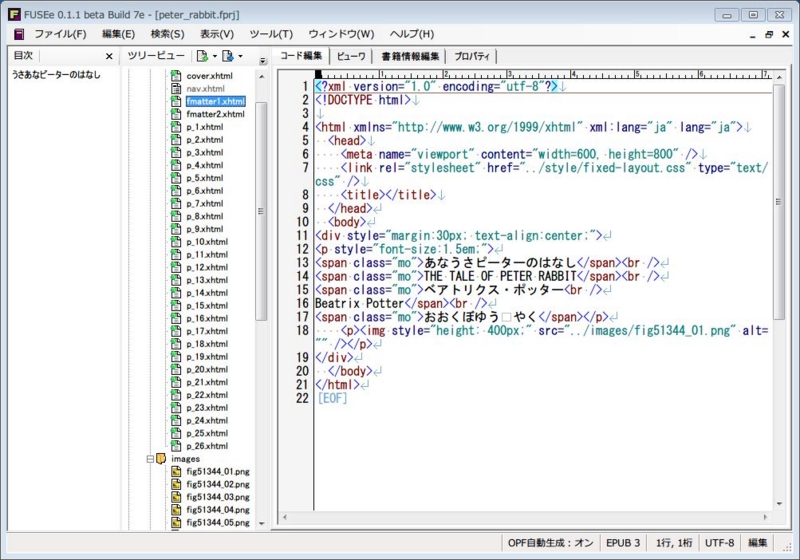Click the fig51344_01.png image icon
Image resolution: width=800 pixels, height=560 pixels.
click(176, 471)
